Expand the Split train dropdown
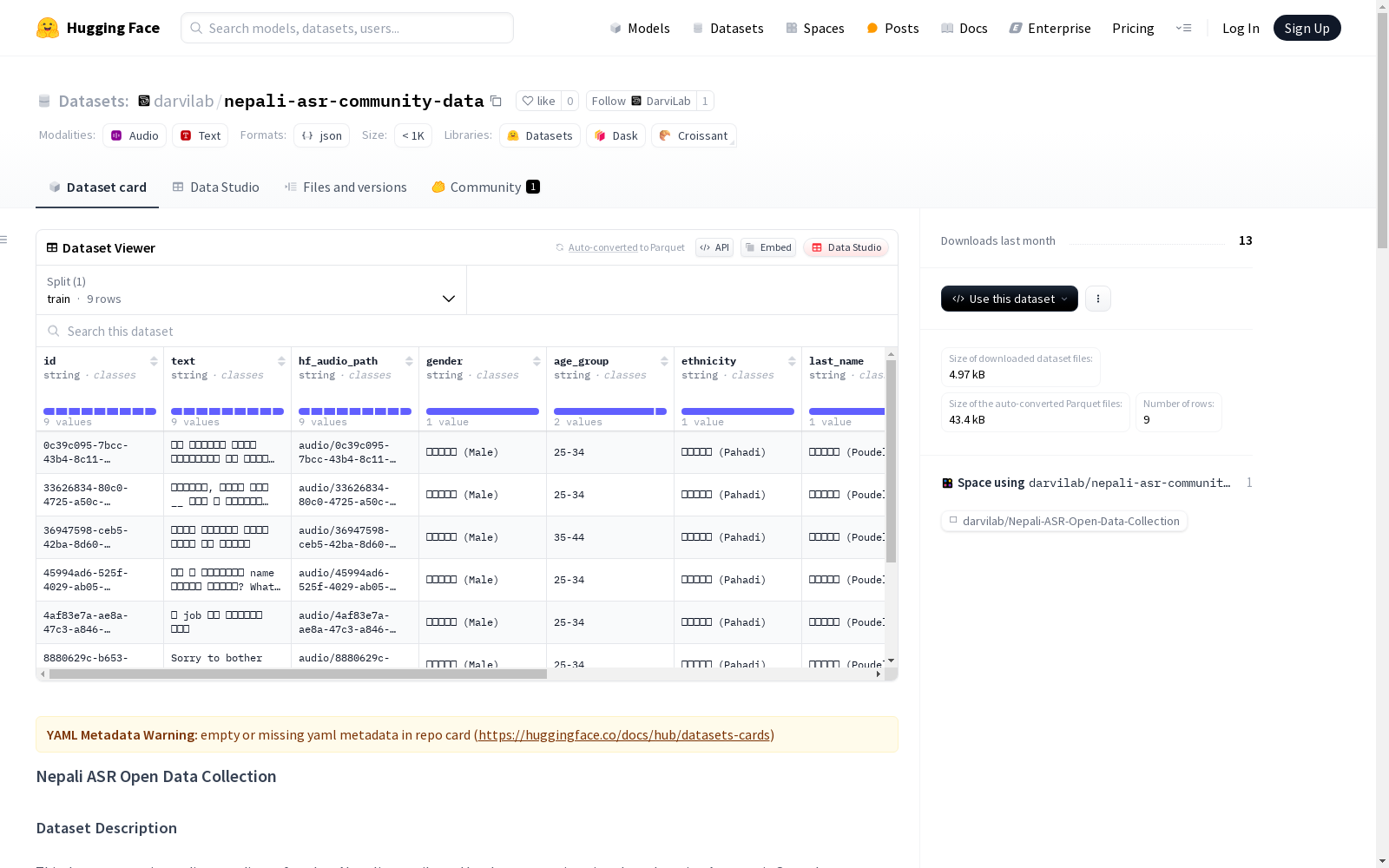This screenshot has height=868, width=1389. 252,290
